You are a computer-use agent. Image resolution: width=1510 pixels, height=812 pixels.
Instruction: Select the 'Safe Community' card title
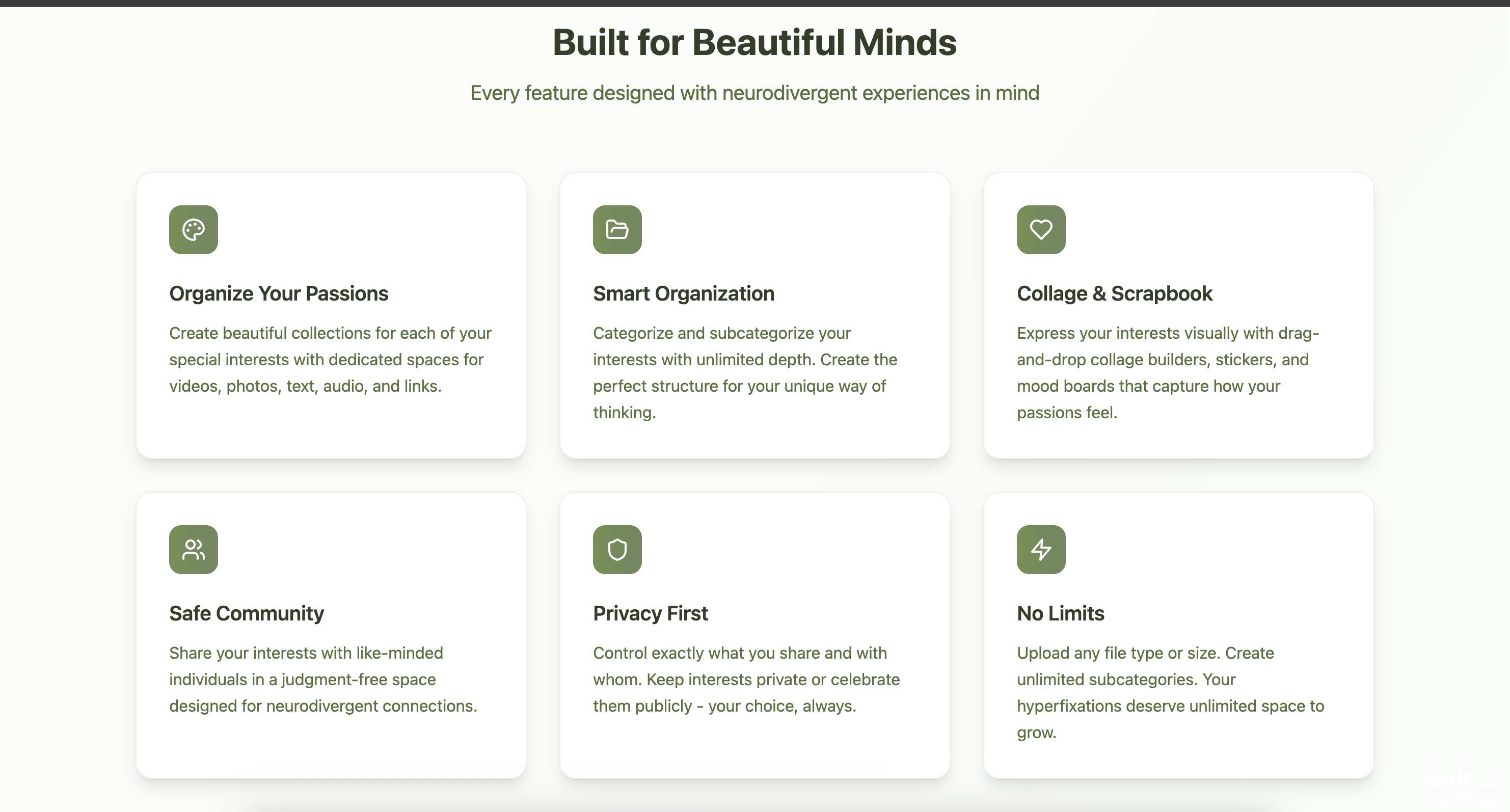pos(246,613)
